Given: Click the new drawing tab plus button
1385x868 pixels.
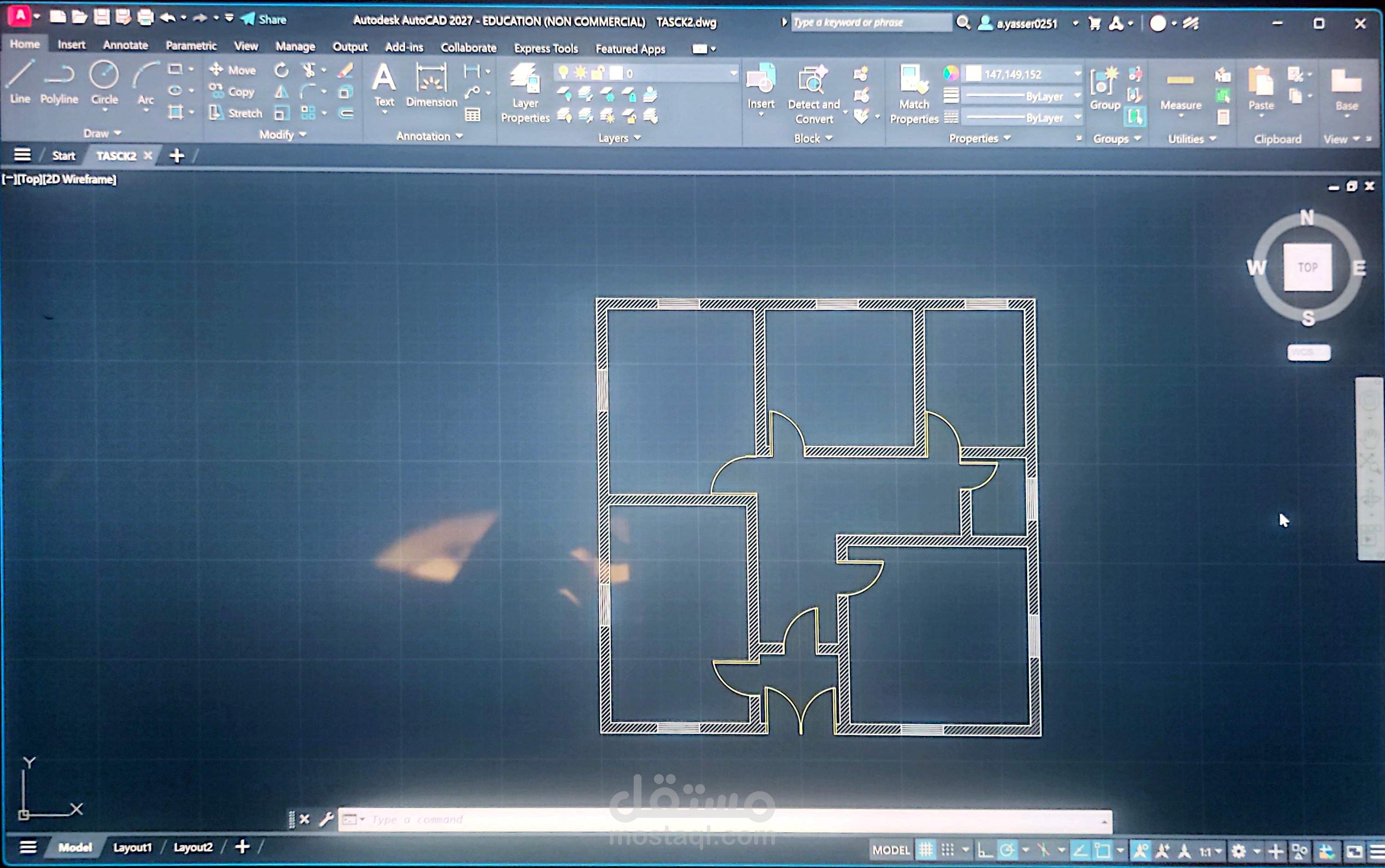Looking at the screenshot, I should pos(177,156).
